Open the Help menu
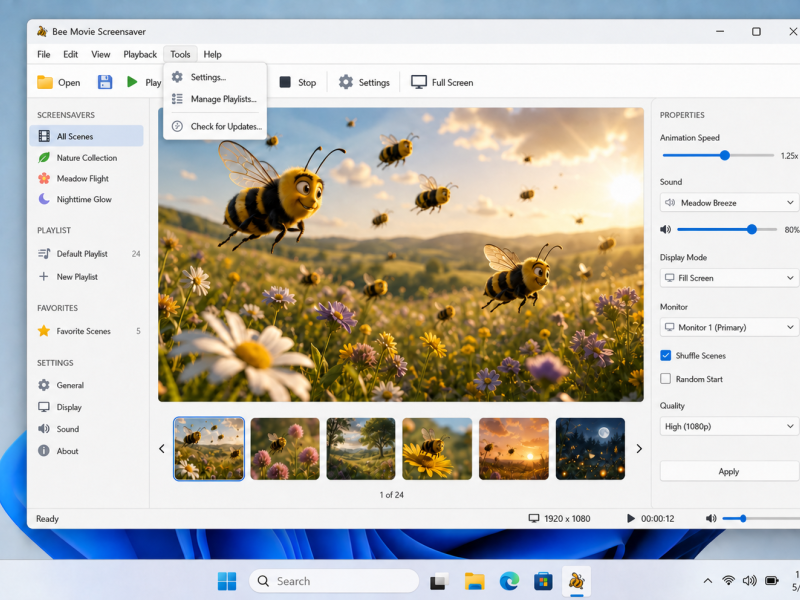The height and width of the screenshot is (600, 800). (x=212, y=55)
